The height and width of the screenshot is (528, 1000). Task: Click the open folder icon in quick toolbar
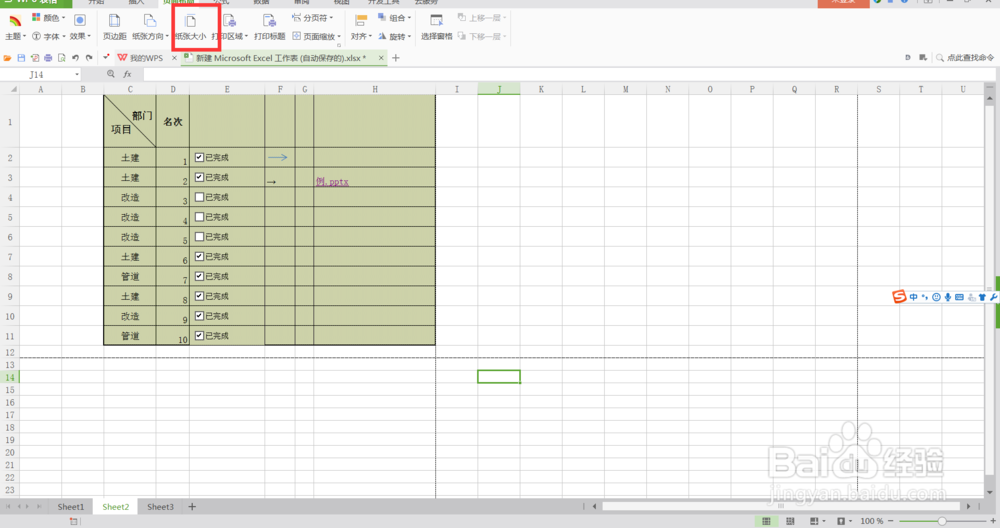coord(7,58)
